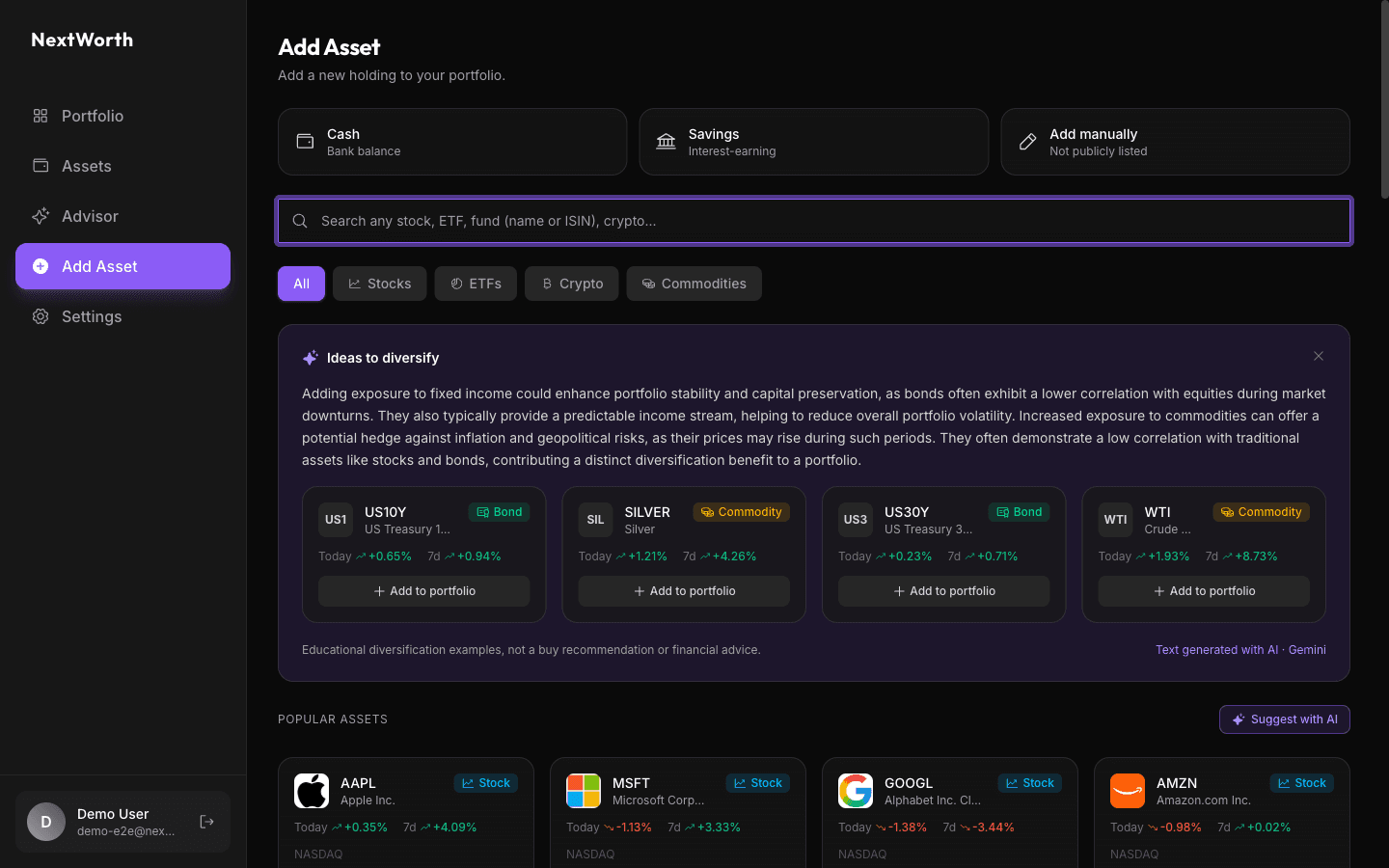Click the Stock tag on AMZN

click(x=1302, y=783)
